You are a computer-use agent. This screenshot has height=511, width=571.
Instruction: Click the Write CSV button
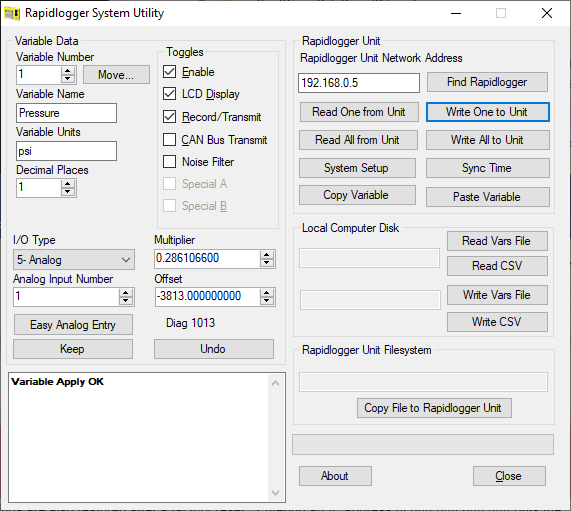497,322
